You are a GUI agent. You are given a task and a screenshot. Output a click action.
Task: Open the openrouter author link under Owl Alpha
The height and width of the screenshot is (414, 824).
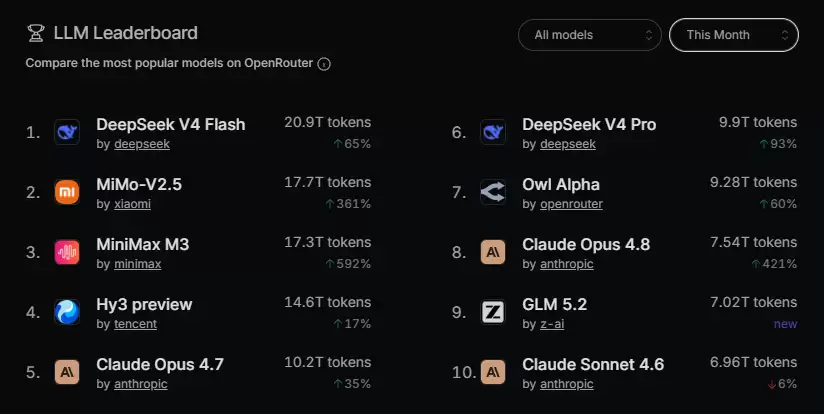pos(571,204)
